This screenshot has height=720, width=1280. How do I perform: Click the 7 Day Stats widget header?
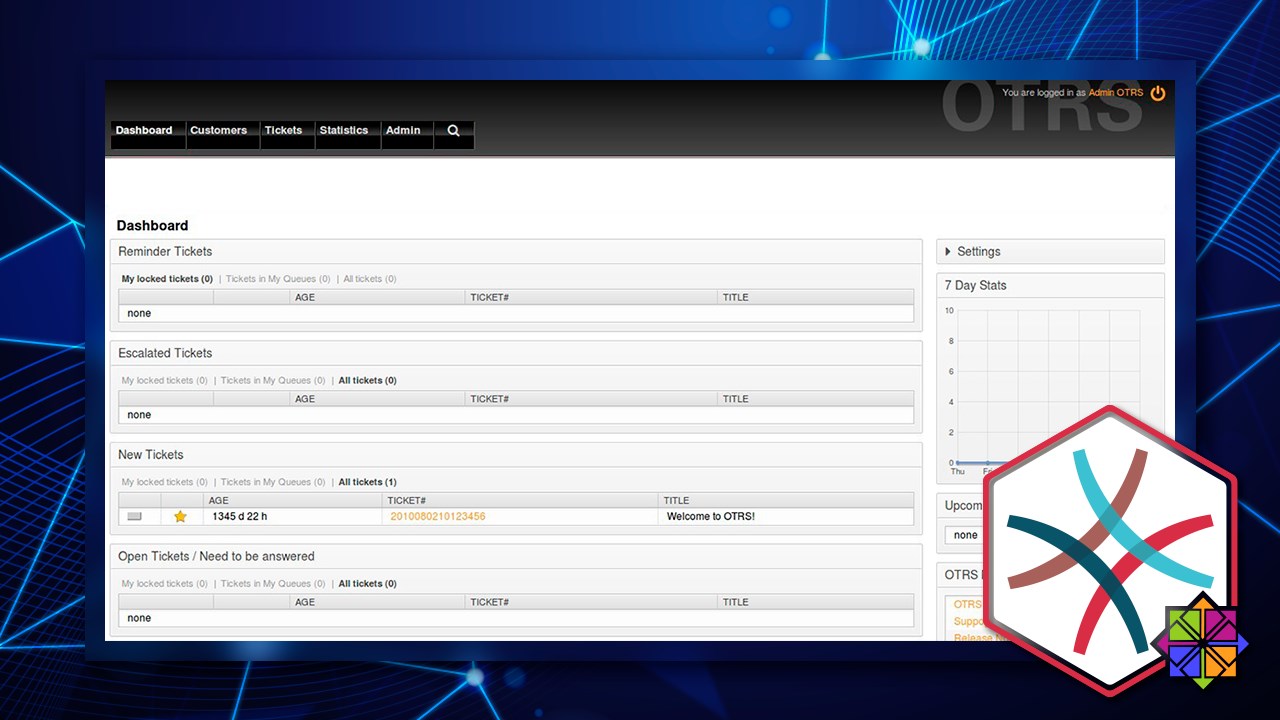tap(1050, 286)
